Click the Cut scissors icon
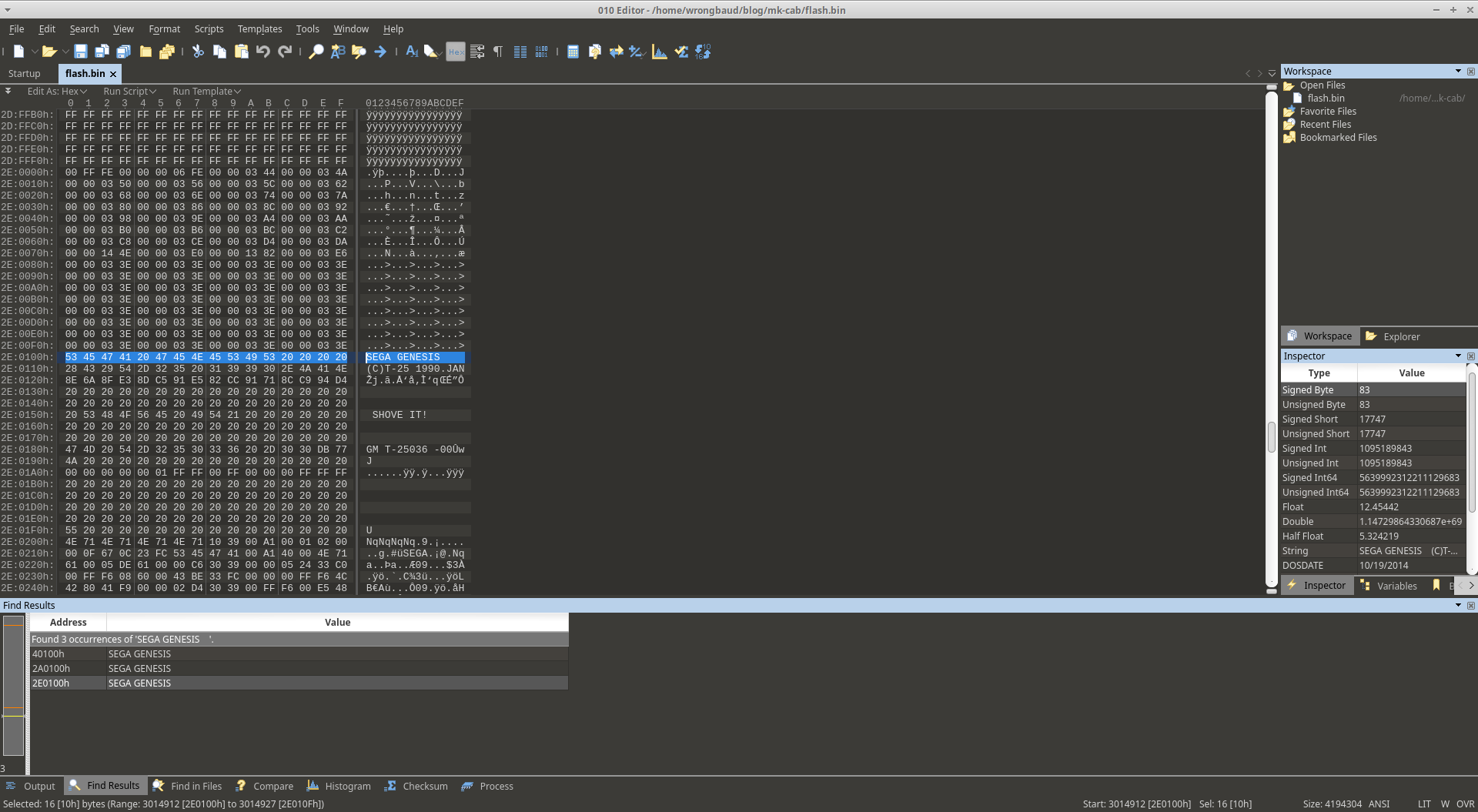Image resolution: width=1478 pixels, height=812 pixels. (x=198, y=52)
